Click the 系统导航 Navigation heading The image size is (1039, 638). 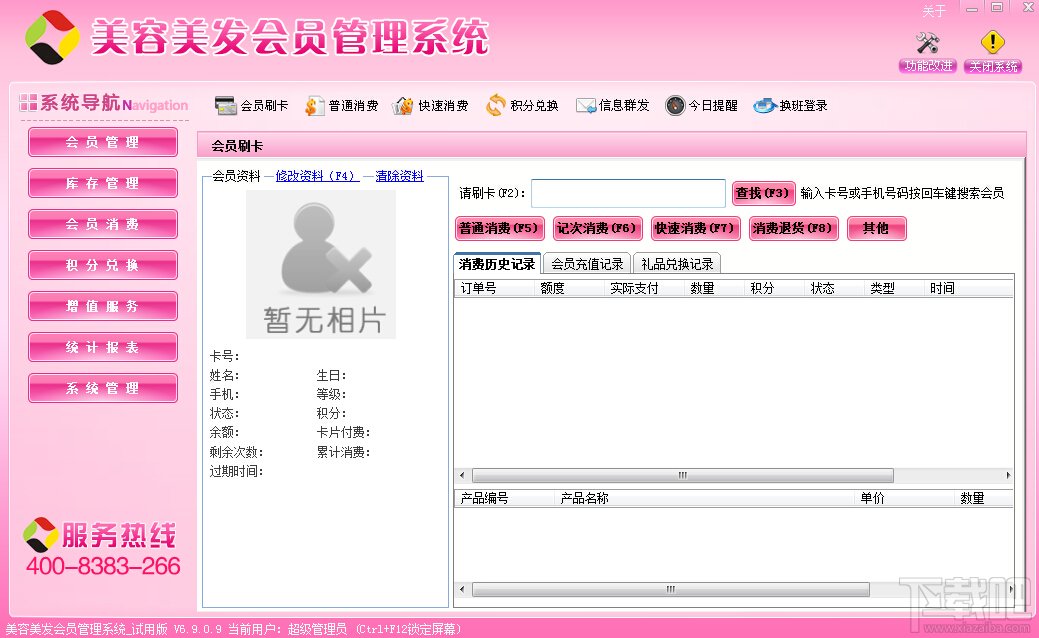coord(104,103)
